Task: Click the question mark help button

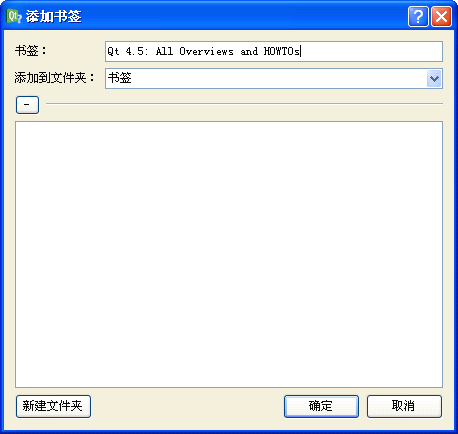Action: pos(418,16)
